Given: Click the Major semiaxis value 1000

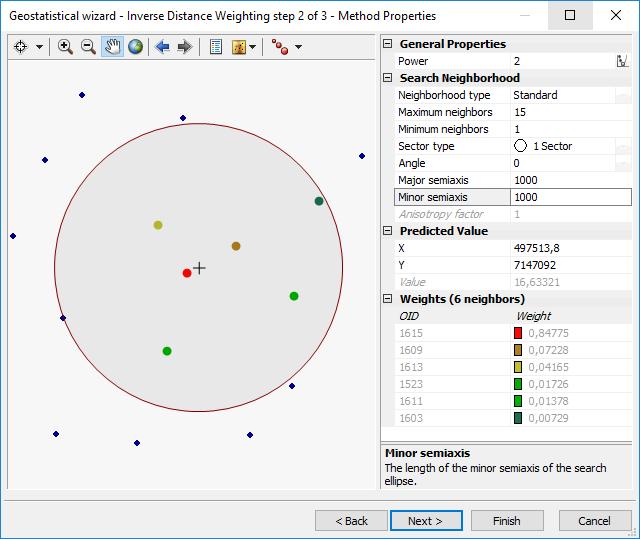Looking at the screenshot, I should tap(571, 180).
